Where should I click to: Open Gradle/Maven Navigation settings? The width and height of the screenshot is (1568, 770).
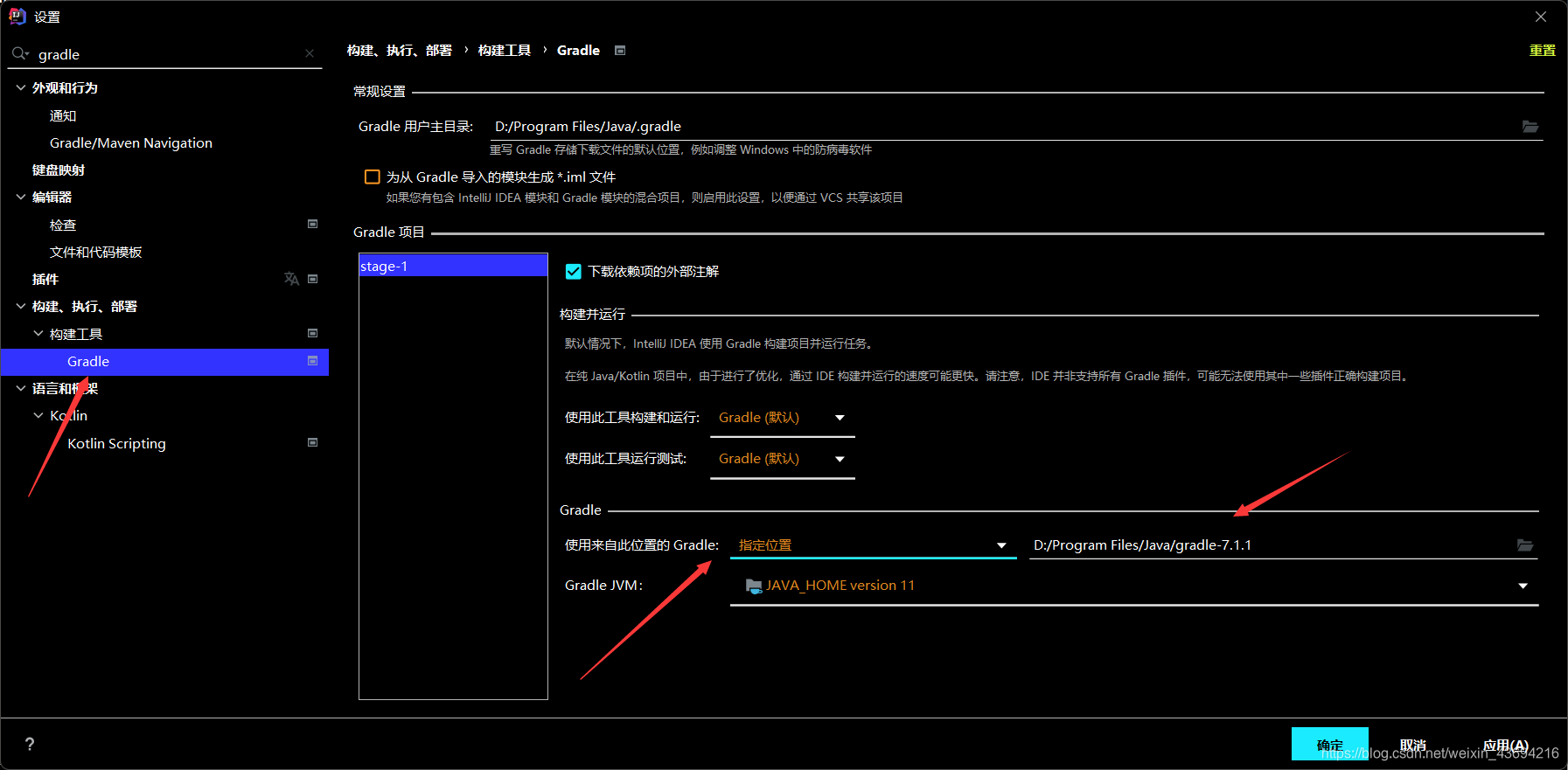click(131, 142)
